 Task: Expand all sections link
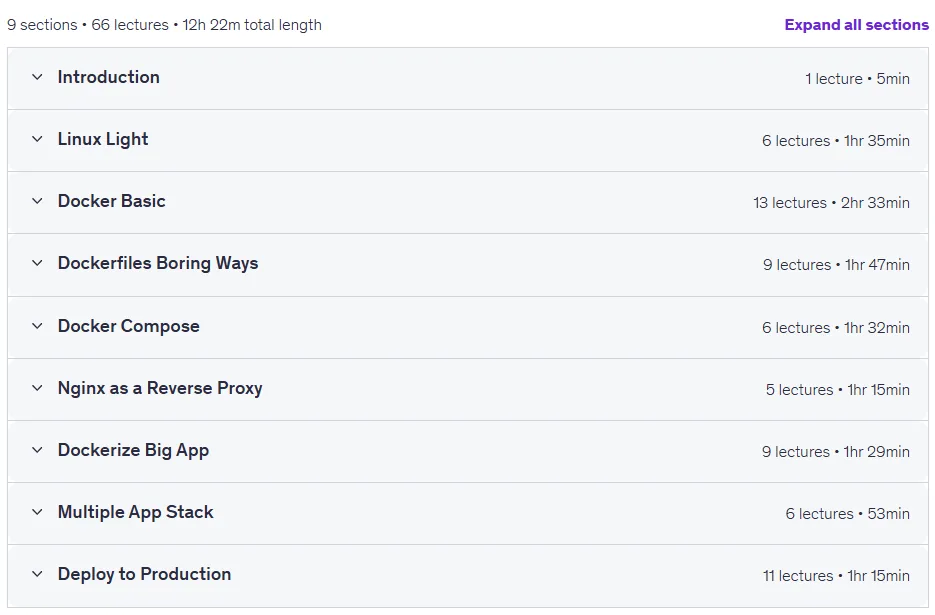pos(856,24)
